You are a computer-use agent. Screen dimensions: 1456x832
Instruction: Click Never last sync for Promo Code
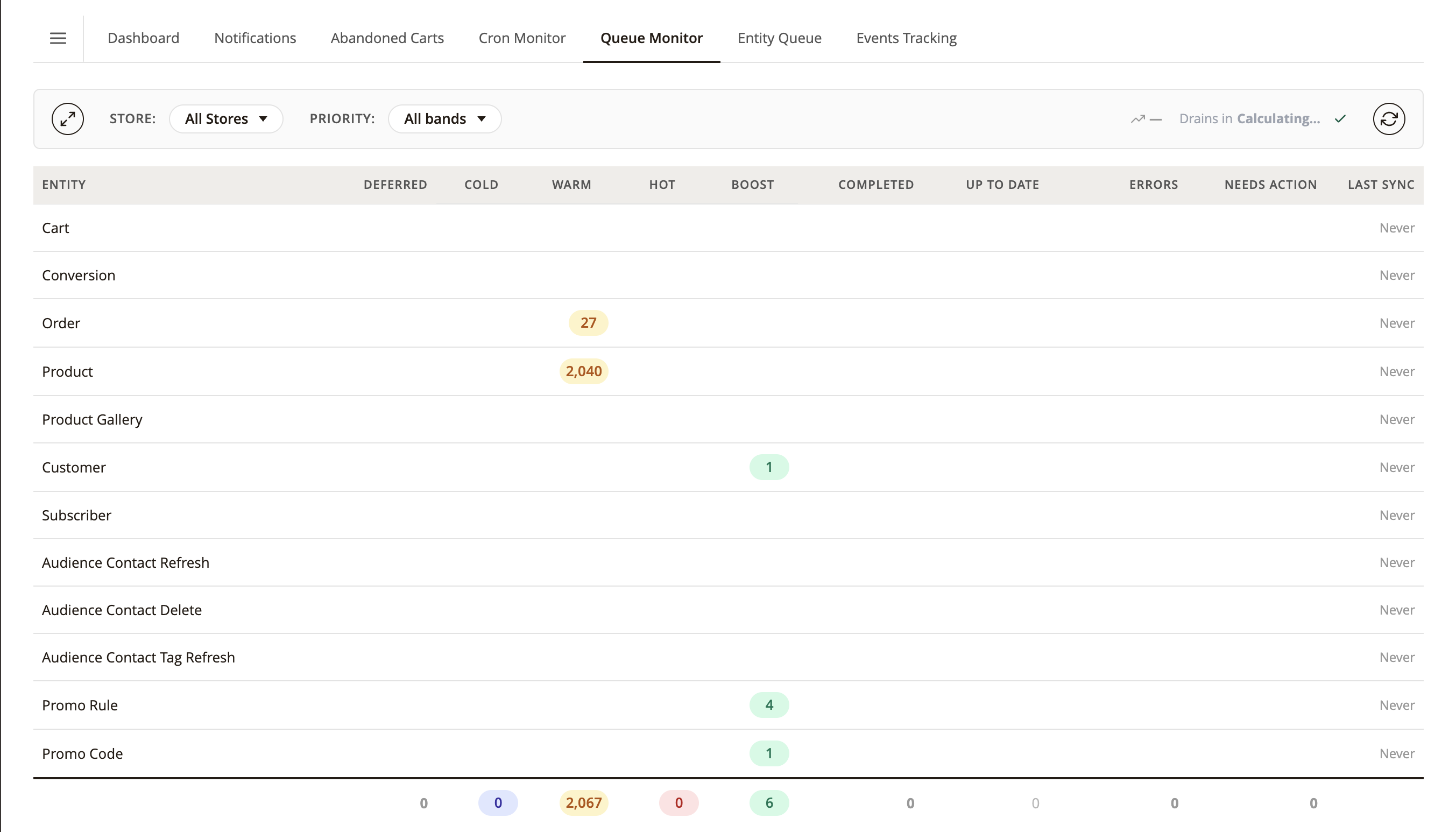tap(1397, 754)
